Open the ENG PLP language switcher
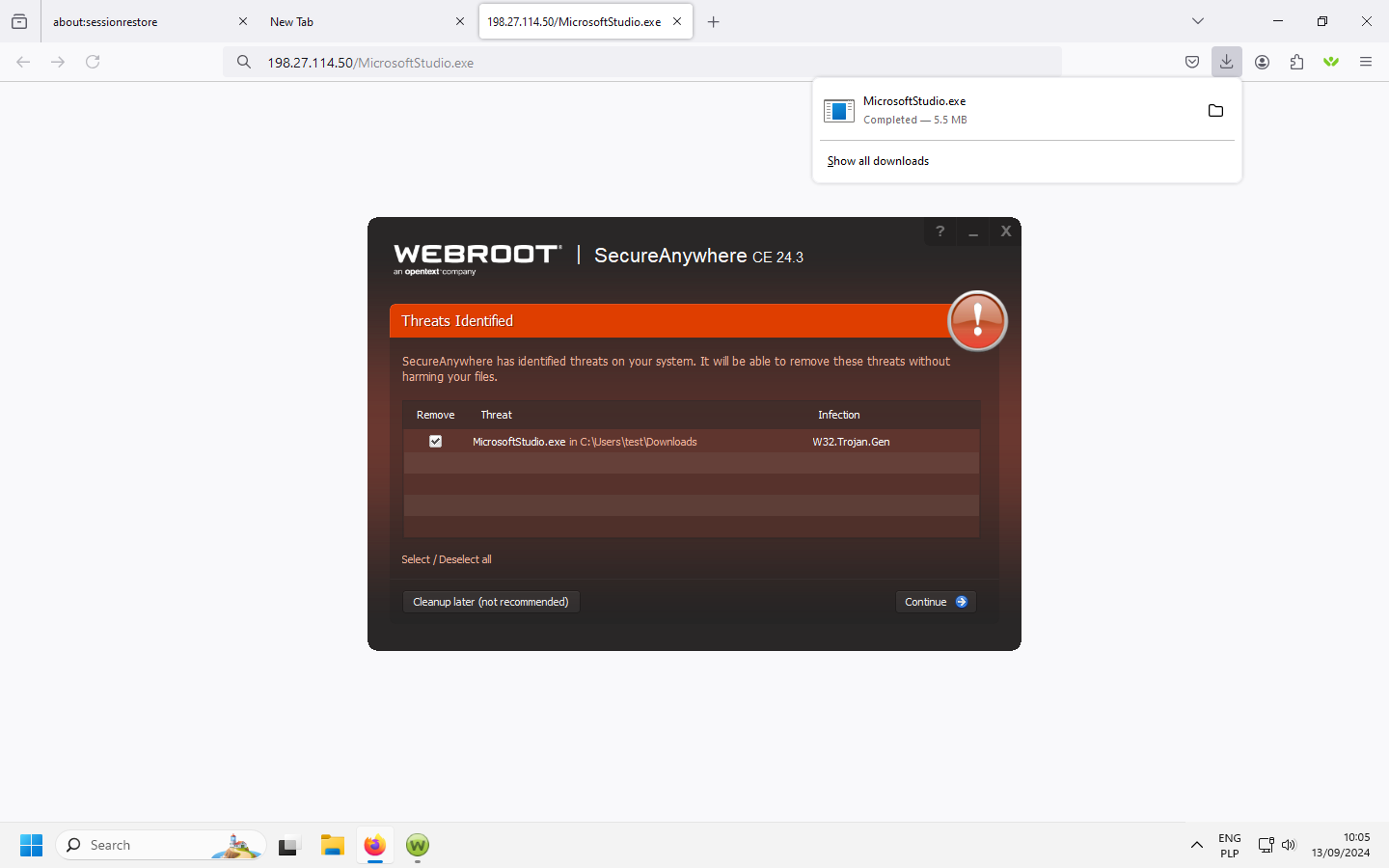Screen dimensions: 1389x868 tap(1230, 846)
